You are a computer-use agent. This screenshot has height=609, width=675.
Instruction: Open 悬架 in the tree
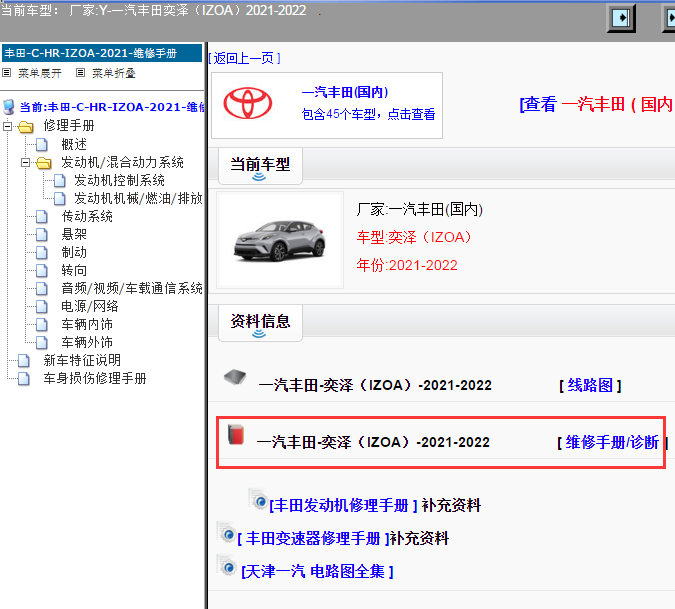coord(74,235)
